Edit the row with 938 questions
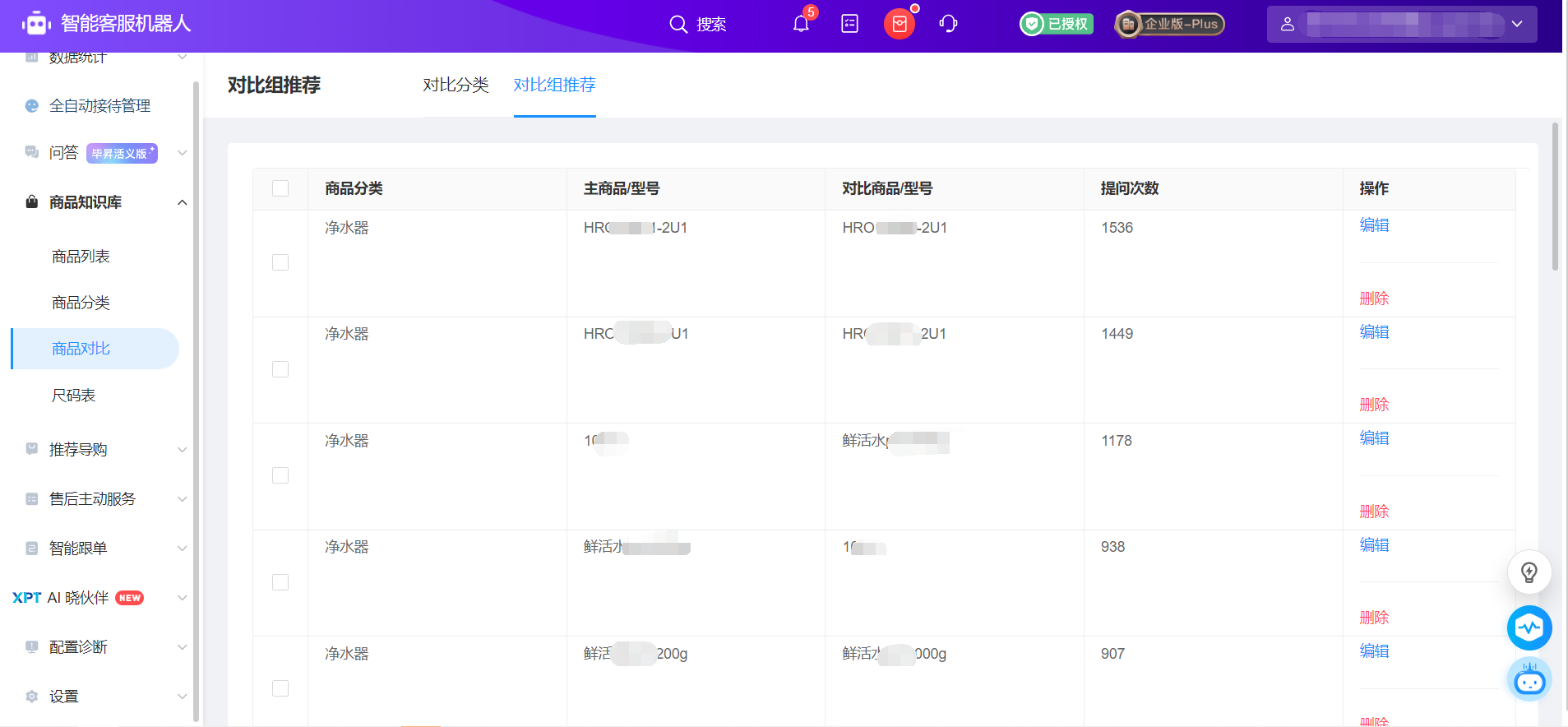The height and width of the screenshot is (727, 1568). (x=1374, y=545)
